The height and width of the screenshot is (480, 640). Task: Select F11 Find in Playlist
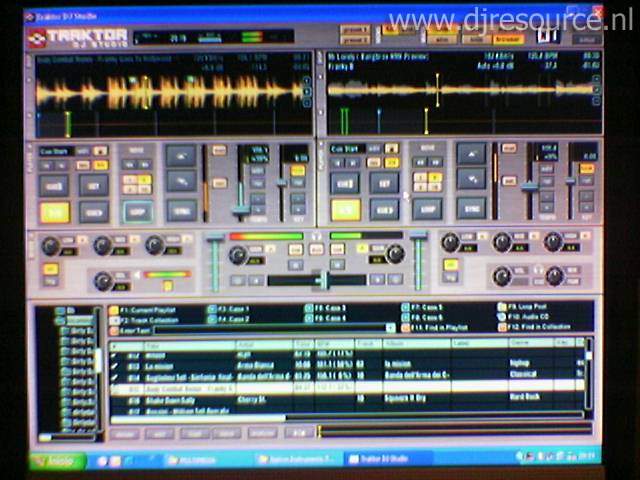click(435, 327)
